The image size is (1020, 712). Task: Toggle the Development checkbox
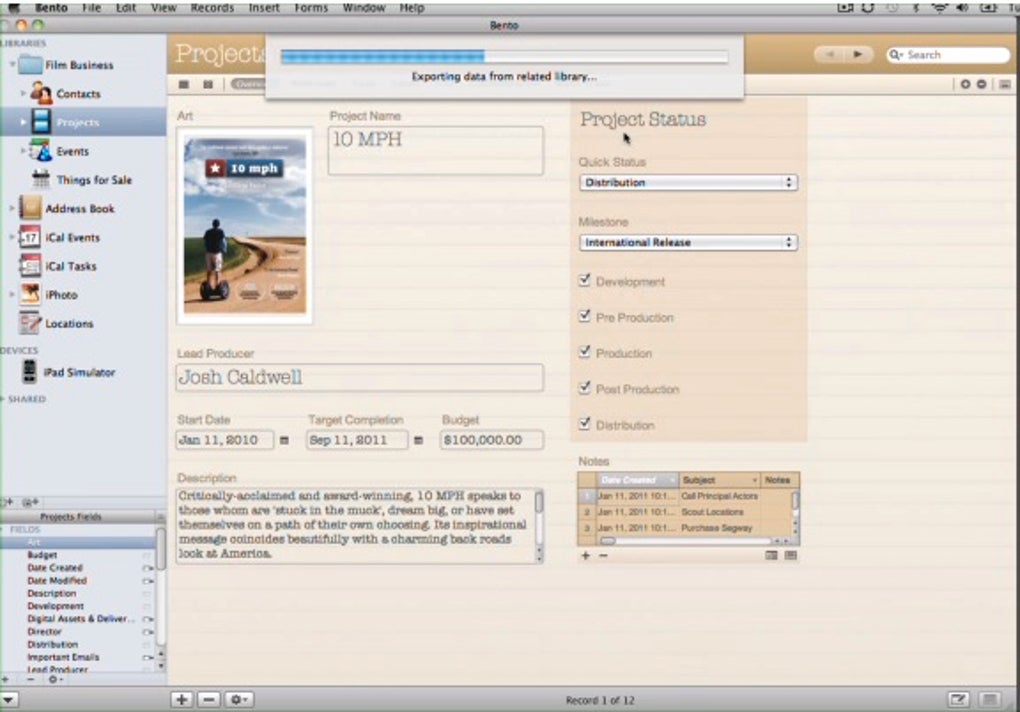584,280
